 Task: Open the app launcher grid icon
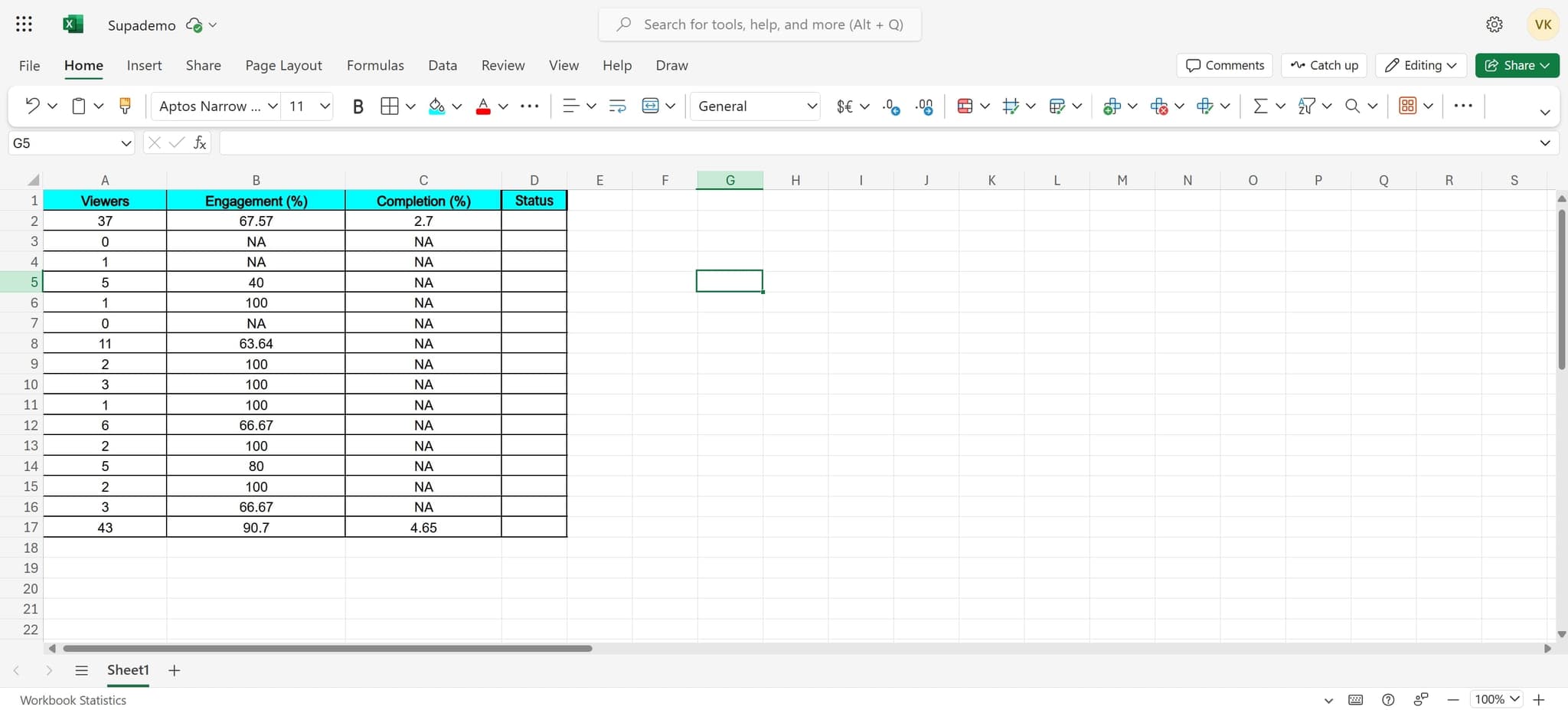[24, 25]
